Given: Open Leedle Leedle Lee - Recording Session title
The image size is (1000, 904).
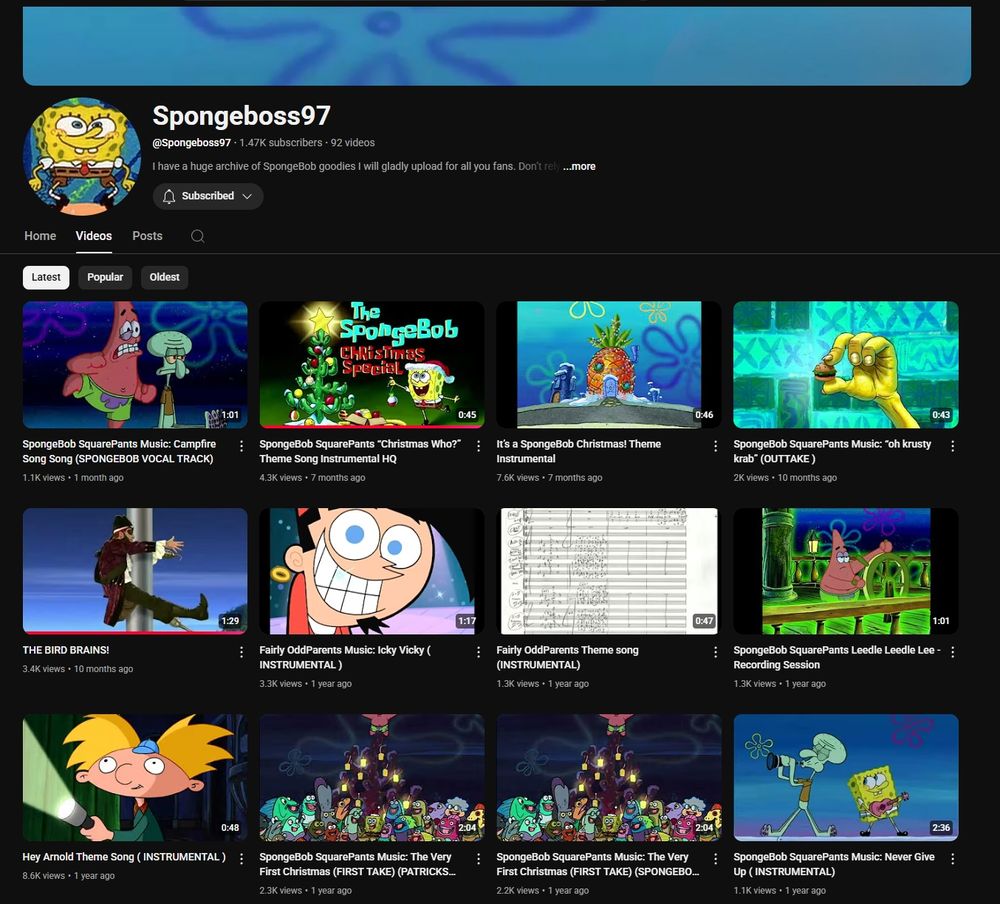Looking at the screenshot, I should click(837, 657).
